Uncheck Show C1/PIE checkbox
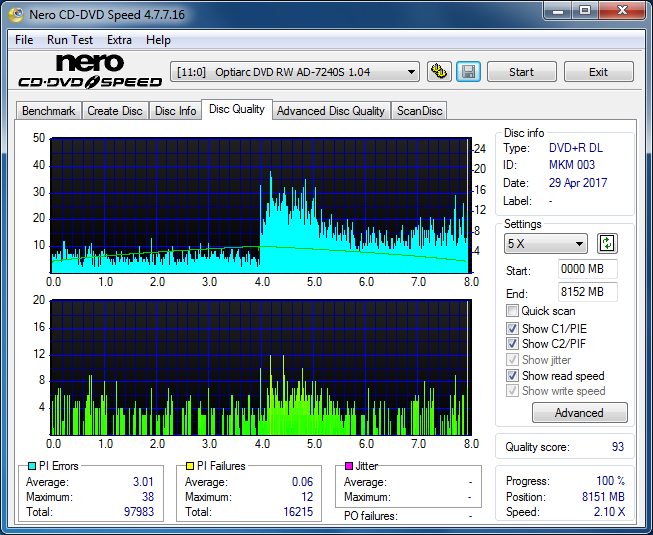 click(x=512, y=328)
